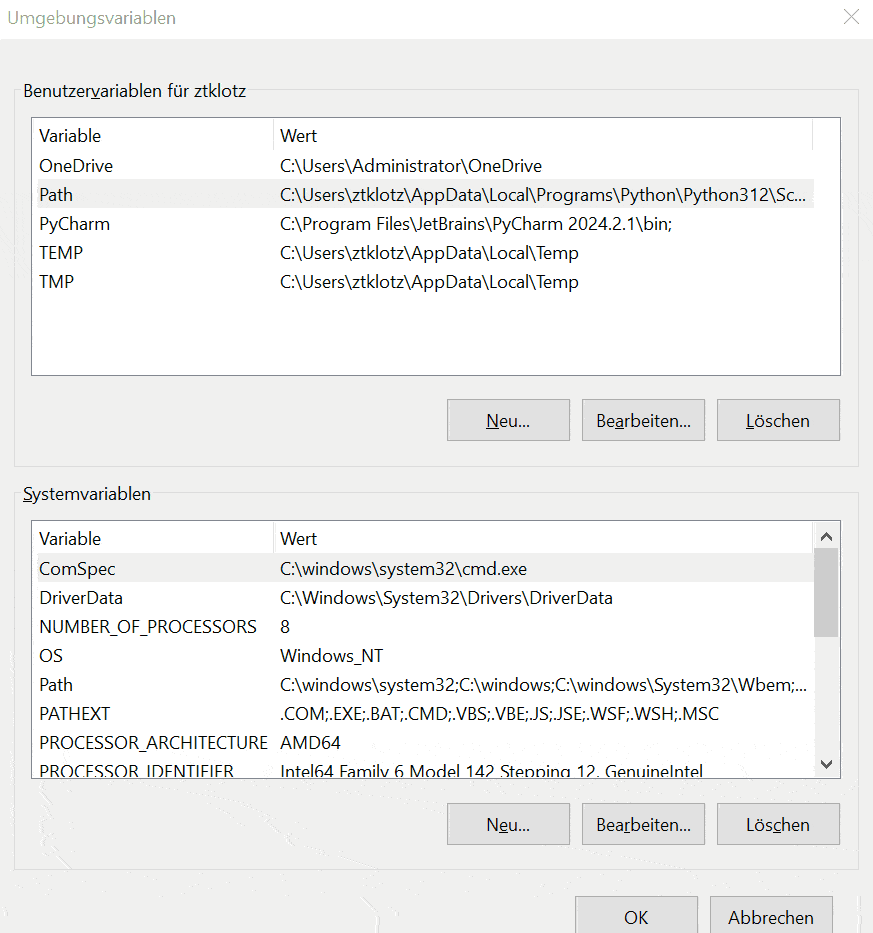Select the ComSpec system variable row

click(77, 569)
